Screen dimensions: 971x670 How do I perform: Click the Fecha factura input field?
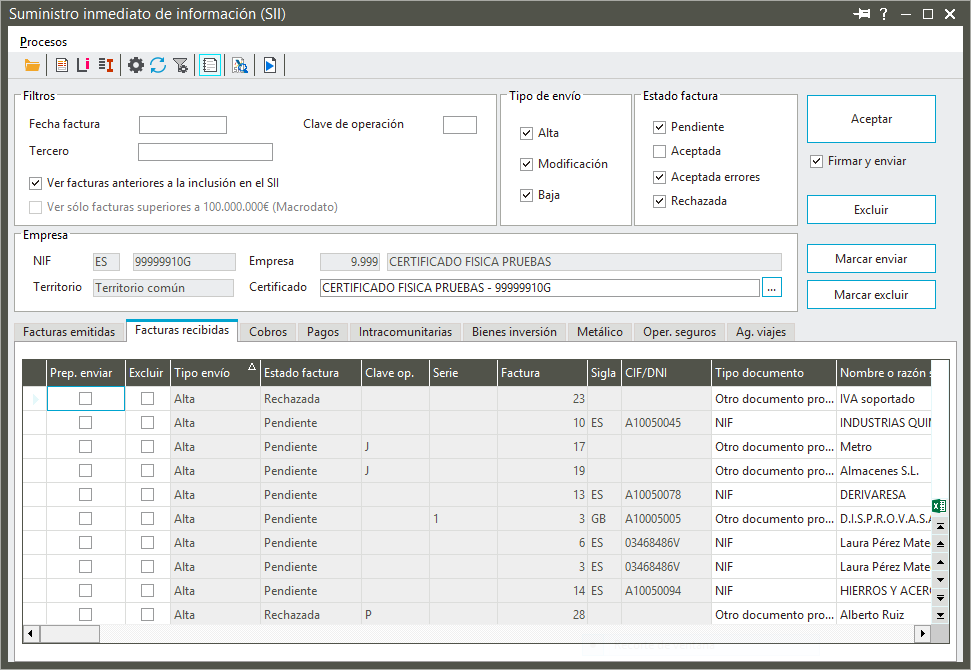point(183,125)
